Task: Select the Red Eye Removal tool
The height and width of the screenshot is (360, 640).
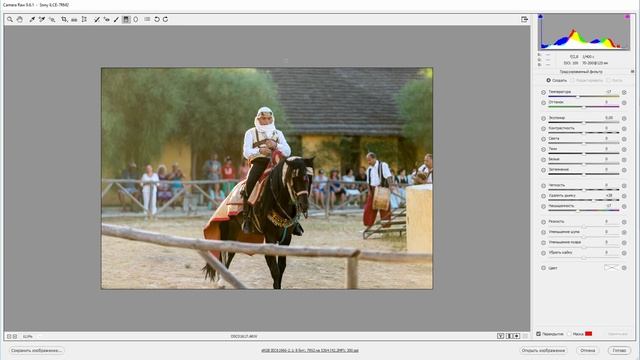Action: (107, 19)
